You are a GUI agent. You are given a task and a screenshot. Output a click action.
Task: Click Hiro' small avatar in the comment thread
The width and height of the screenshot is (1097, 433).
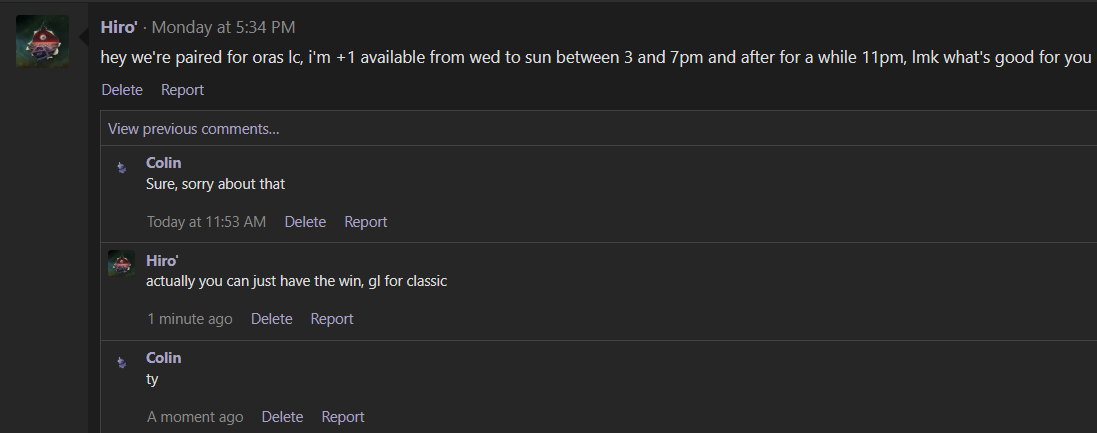coord(122,264)
